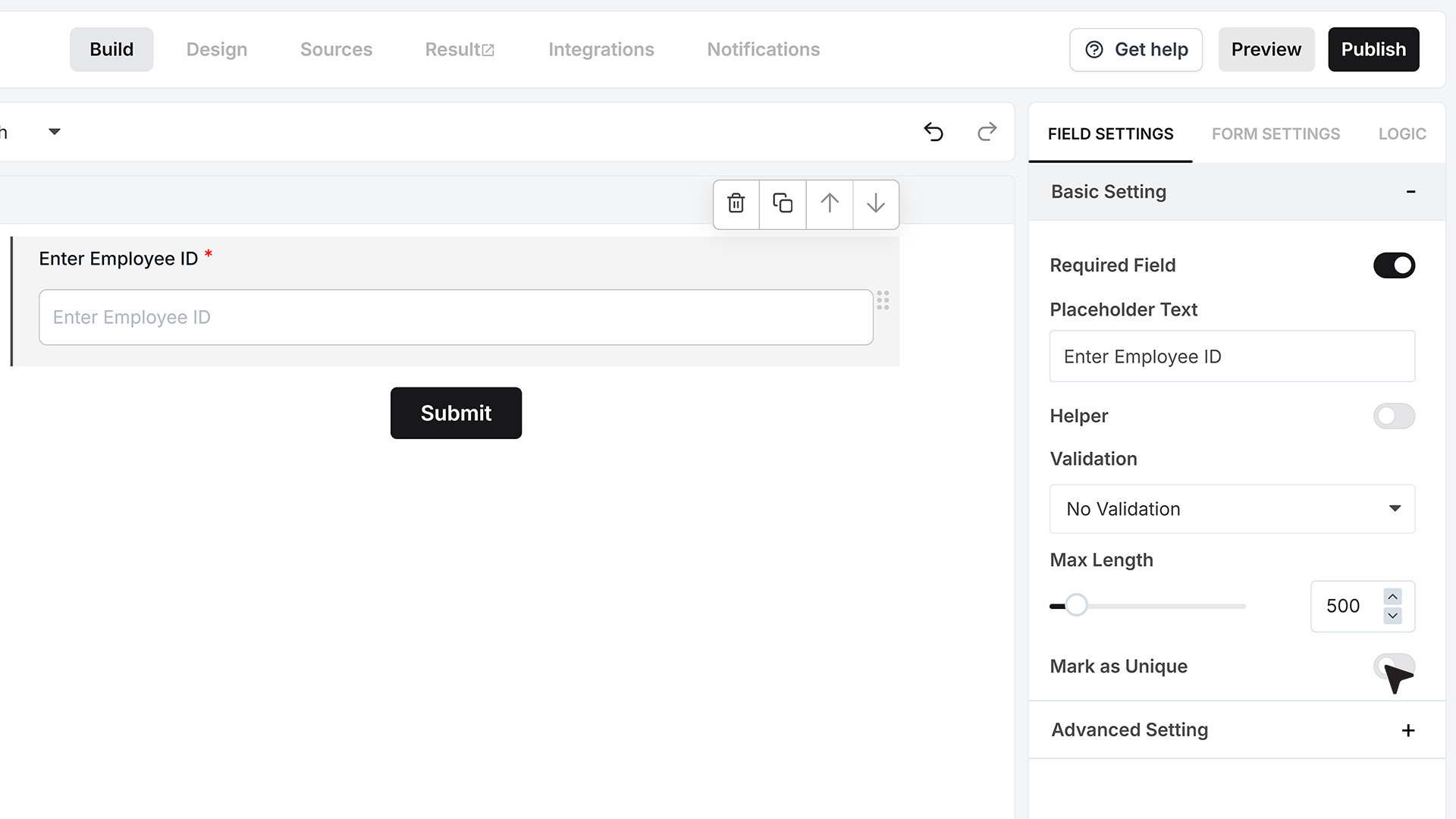Open the Validation dropdown

click(x=1232, y=509)
